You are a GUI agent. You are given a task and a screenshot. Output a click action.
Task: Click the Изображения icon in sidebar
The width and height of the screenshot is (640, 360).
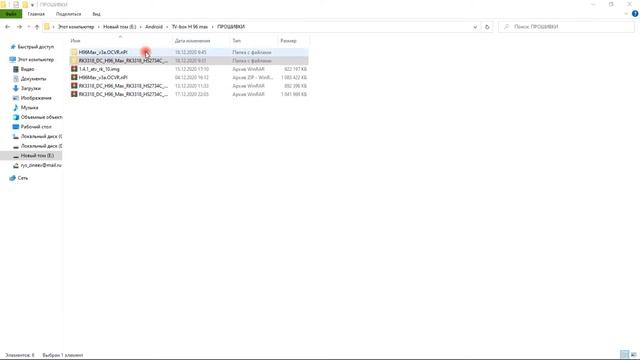tap(16, 98)
